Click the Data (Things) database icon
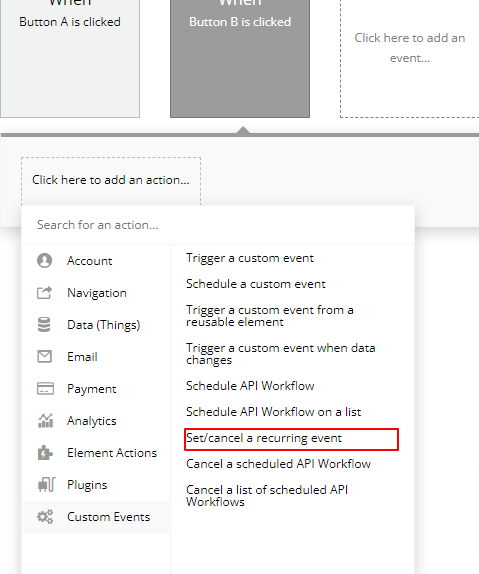Screen dimensions: 479x574 tap(44, 325)
